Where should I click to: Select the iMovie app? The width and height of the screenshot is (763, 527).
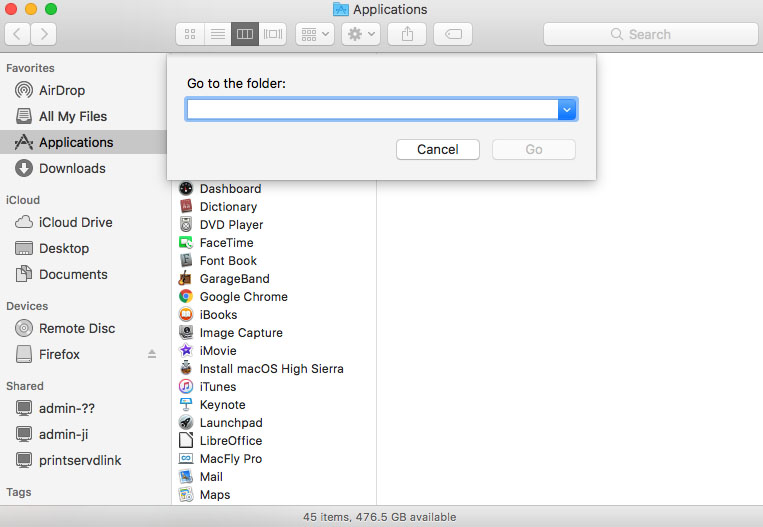pos(218,351)
